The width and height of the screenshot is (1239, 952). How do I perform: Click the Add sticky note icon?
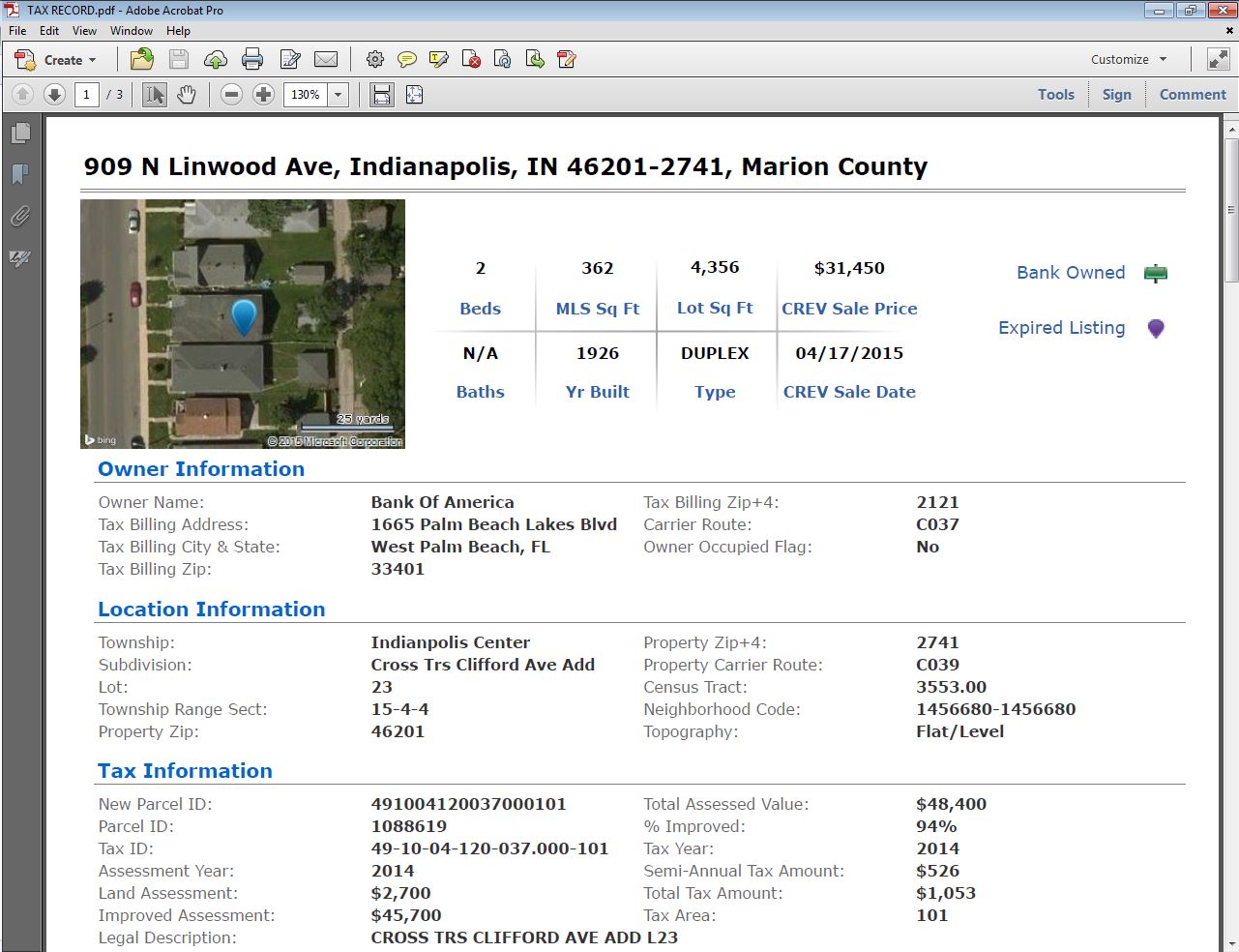point(407,60)
